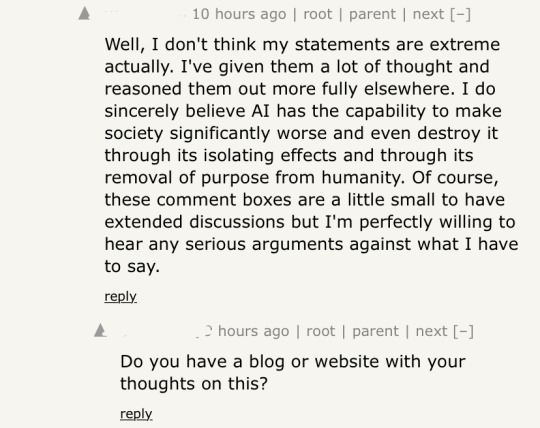540x428 pixels.
Task: Click the 'thoughts on this?' line
Action: pyautogui.click(x=194, y=384)
